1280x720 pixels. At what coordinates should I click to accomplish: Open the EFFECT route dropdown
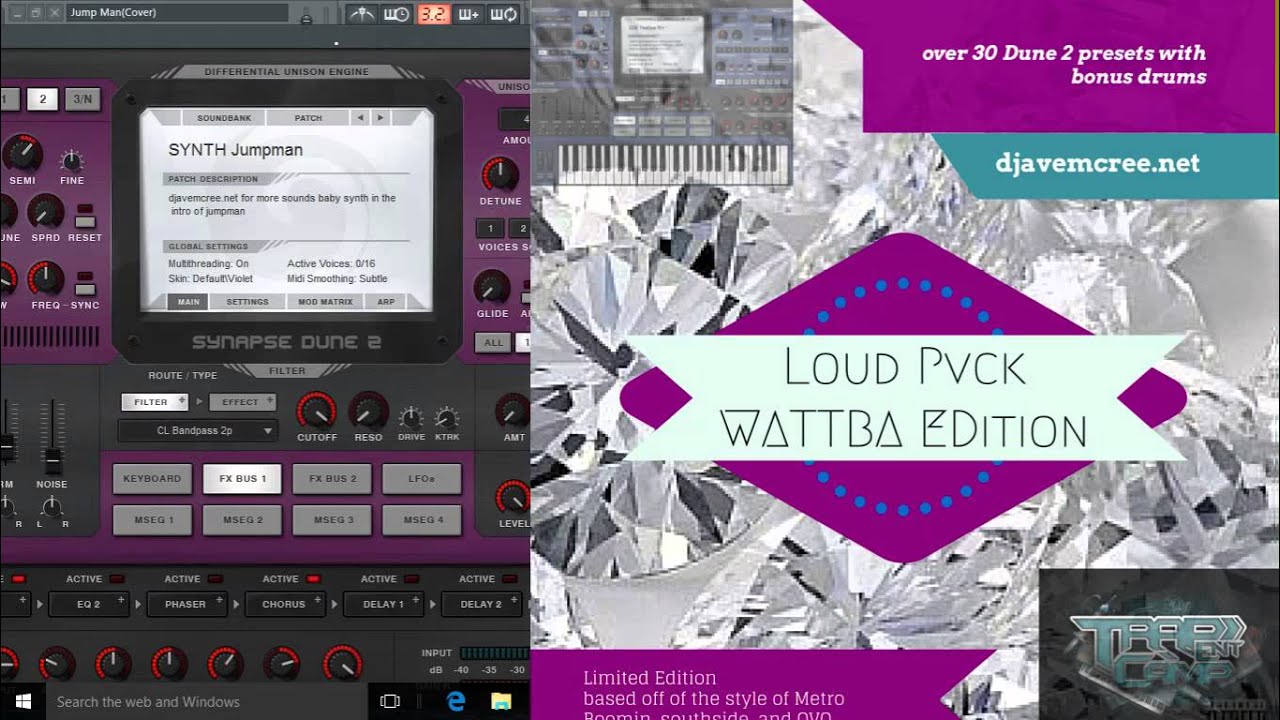click(x=242, y=402)
